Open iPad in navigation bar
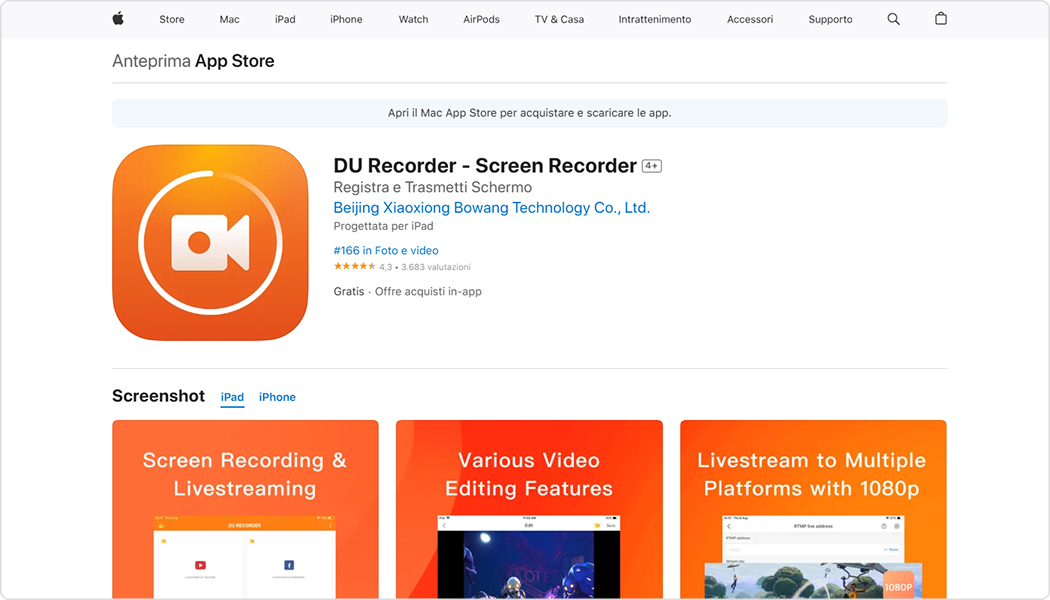Image resolution: width=1050 pixels, height=600 pixels. point(285,19)
